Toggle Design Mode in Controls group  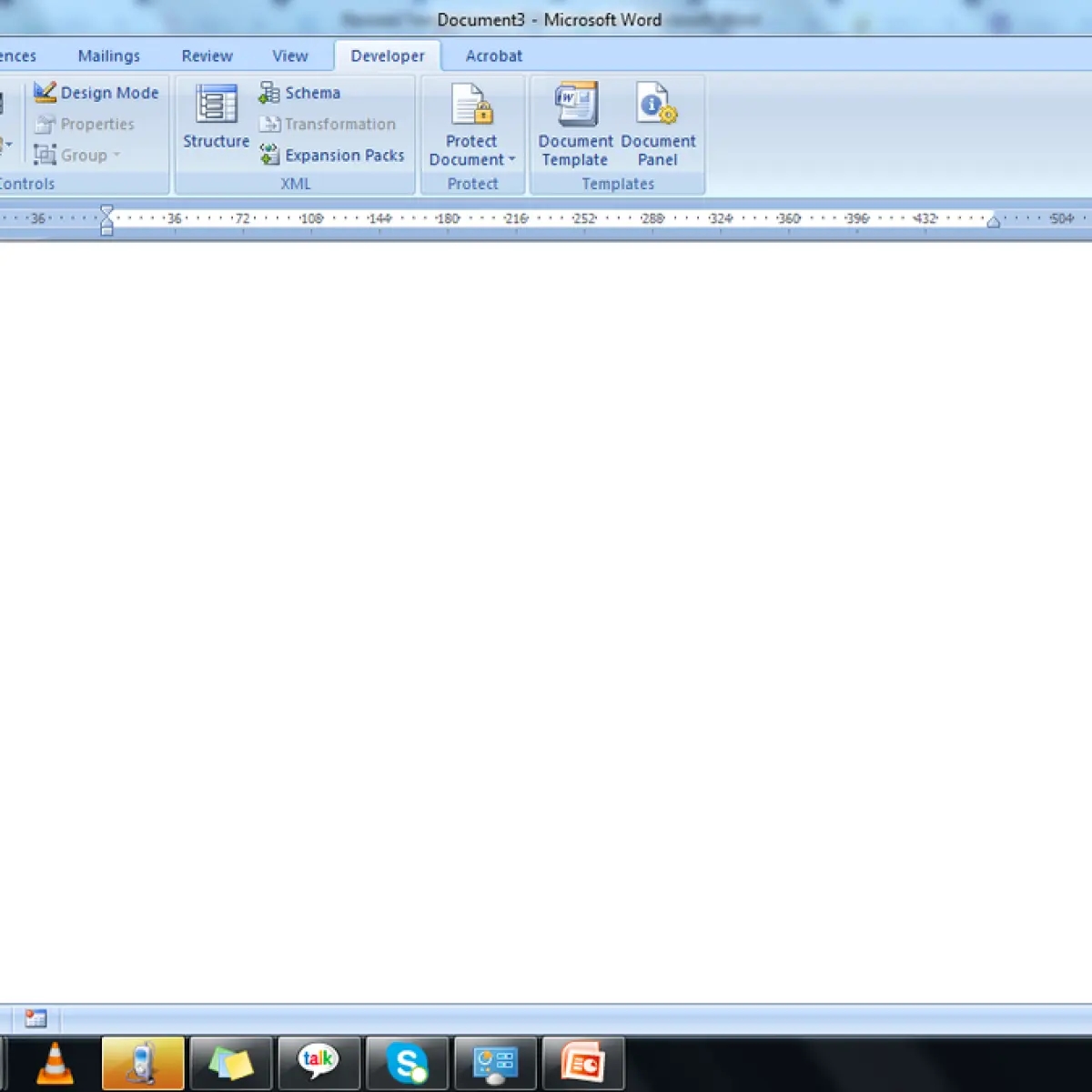click(x=96, y=93)
